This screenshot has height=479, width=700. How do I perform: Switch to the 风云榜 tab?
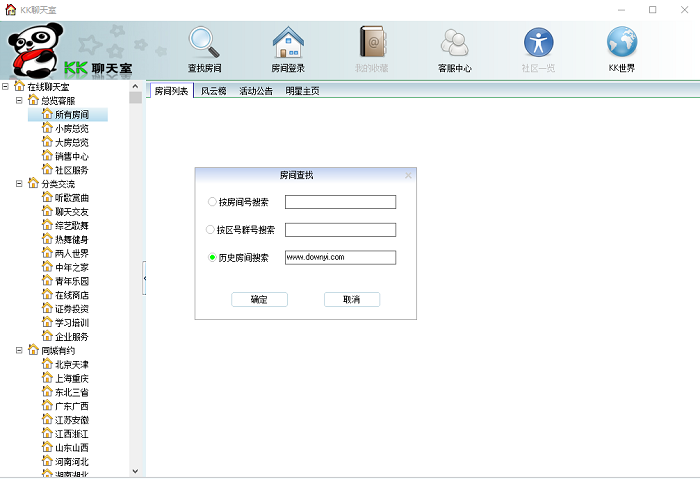pyautogui.click(x=213, y=91)
